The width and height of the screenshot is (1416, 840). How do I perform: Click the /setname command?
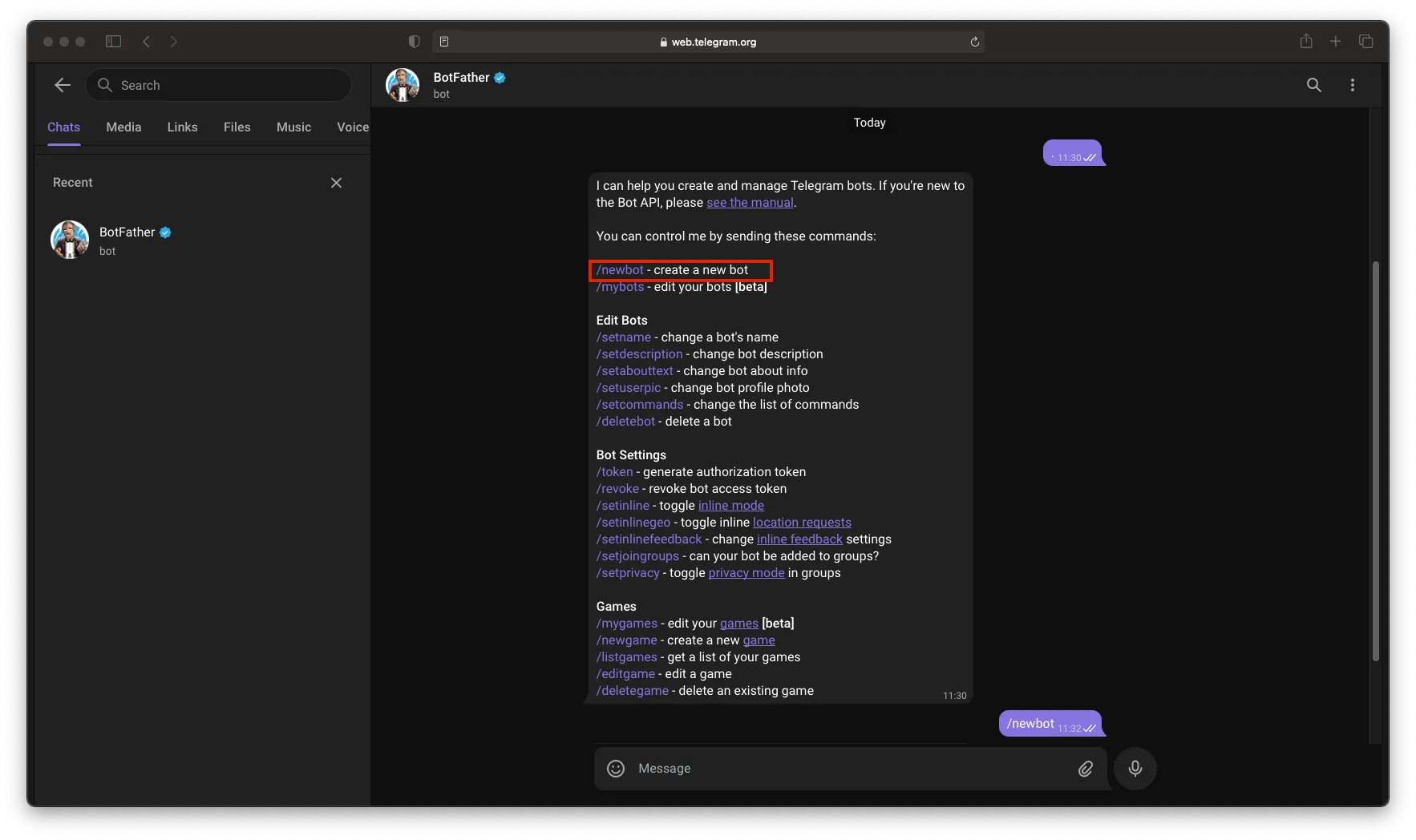tap(624, 337)
